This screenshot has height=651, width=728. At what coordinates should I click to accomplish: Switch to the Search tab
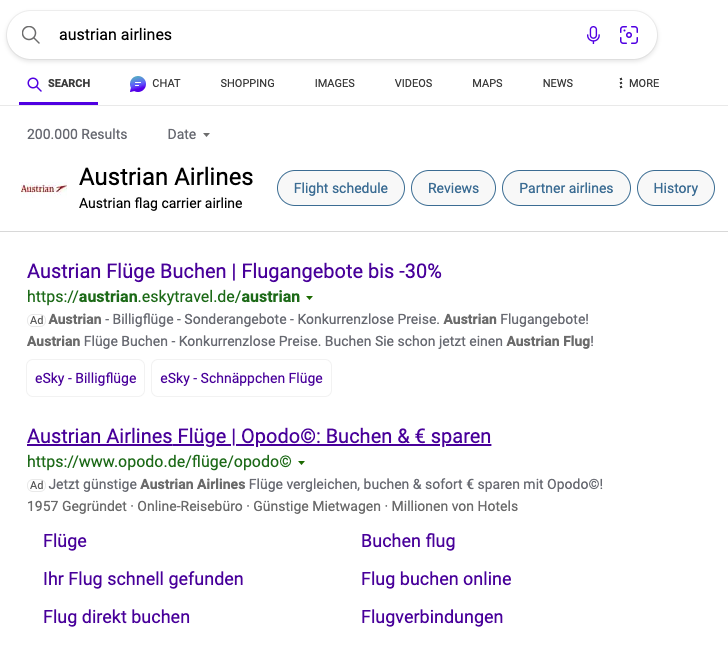click(x=58, y=84)
